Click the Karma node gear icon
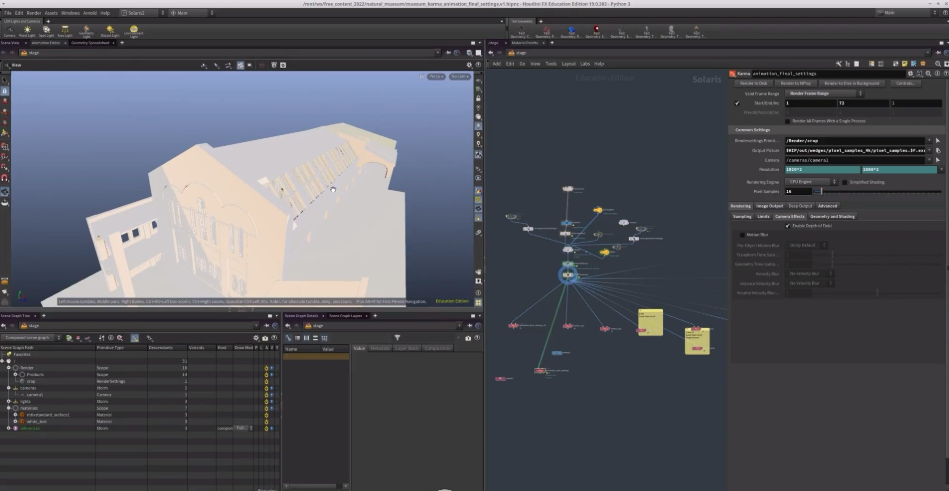This screenshot has height=491, width=949. tap(909, 73)
